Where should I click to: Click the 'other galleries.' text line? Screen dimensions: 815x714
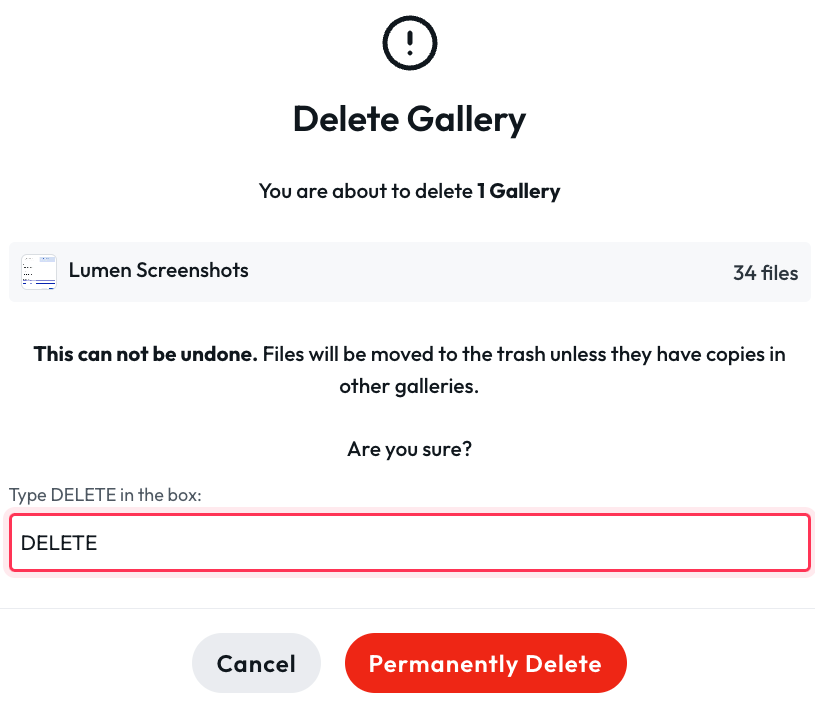click(409, 387)
